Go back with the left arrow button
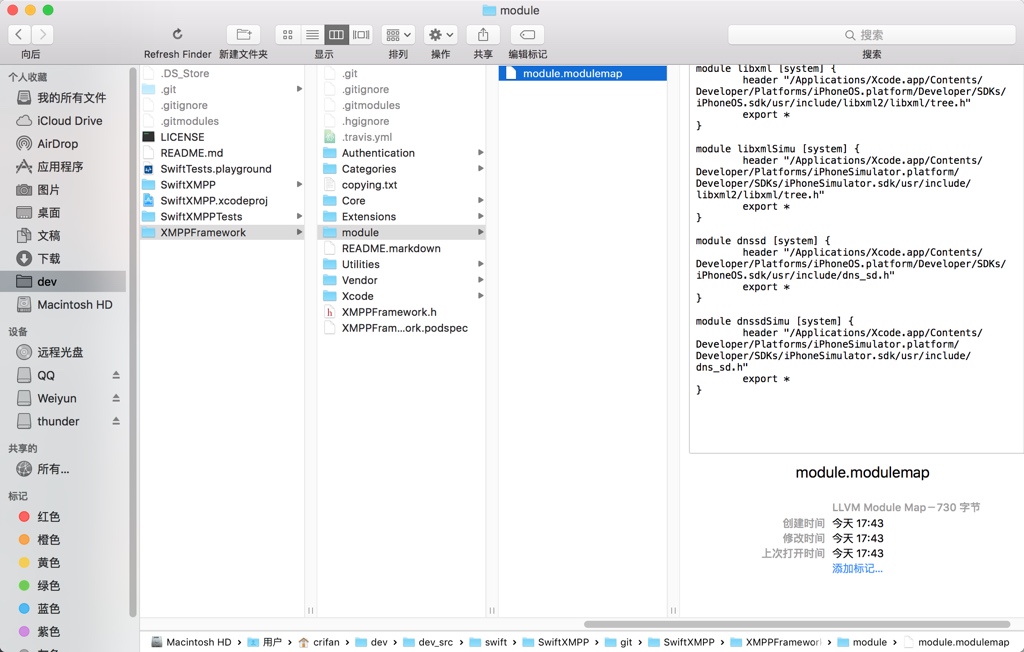1024x652 pixels. (x=19, y=34)
